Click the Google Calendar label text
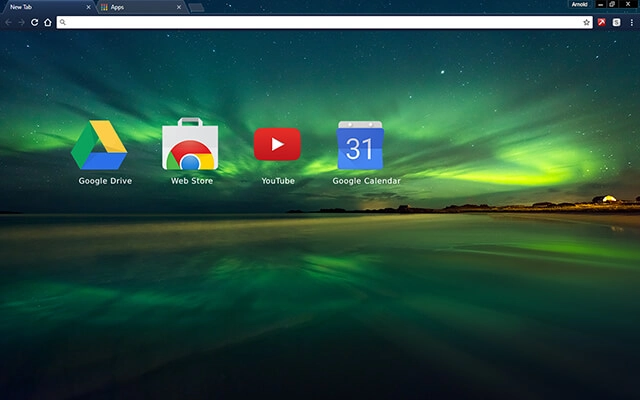Image resolution: width=640 pixels, height=400 pixels. coord(367,181)
